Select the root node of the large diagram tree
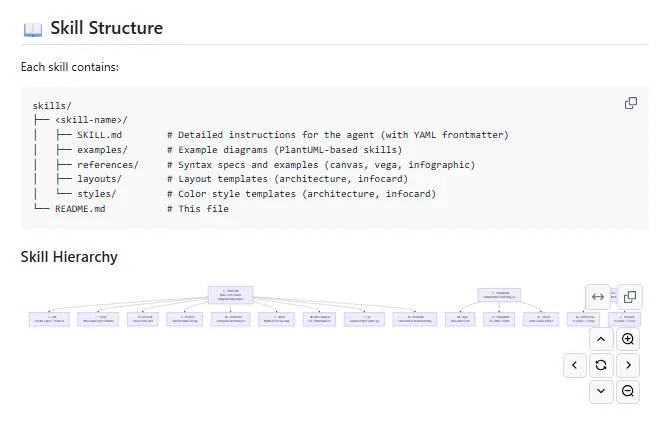The width and height of the screenshot is (667, 430). pos(231,294)
